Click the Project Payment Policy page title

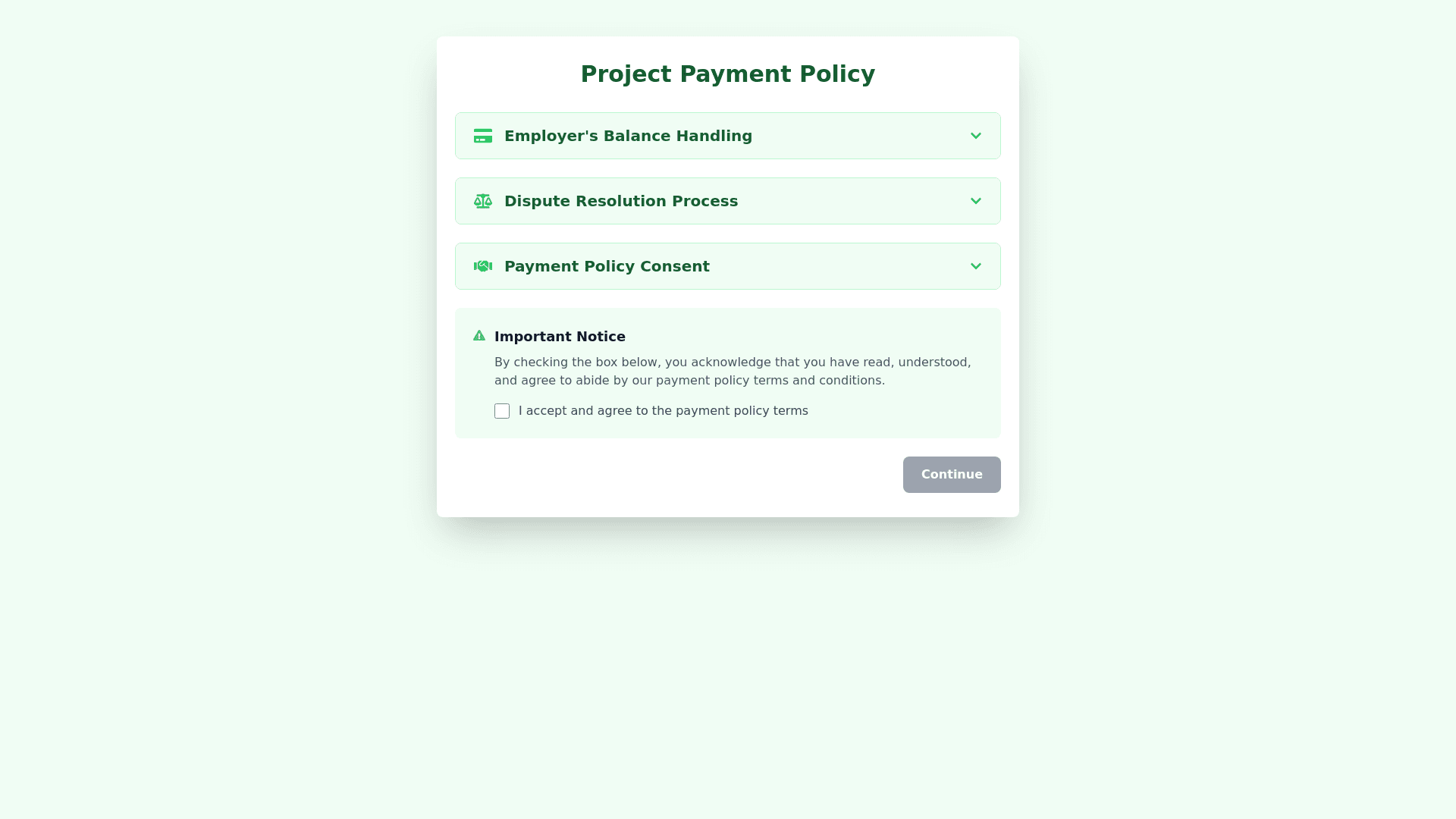[727, 74]
